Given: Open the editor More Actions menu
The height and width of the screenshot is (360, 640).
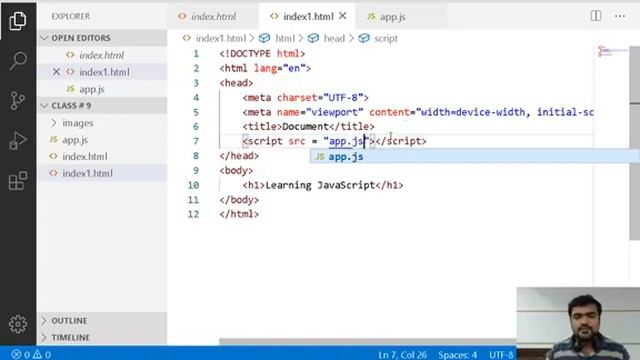Looking at the screenshot, I should click(x=620, y=16).
